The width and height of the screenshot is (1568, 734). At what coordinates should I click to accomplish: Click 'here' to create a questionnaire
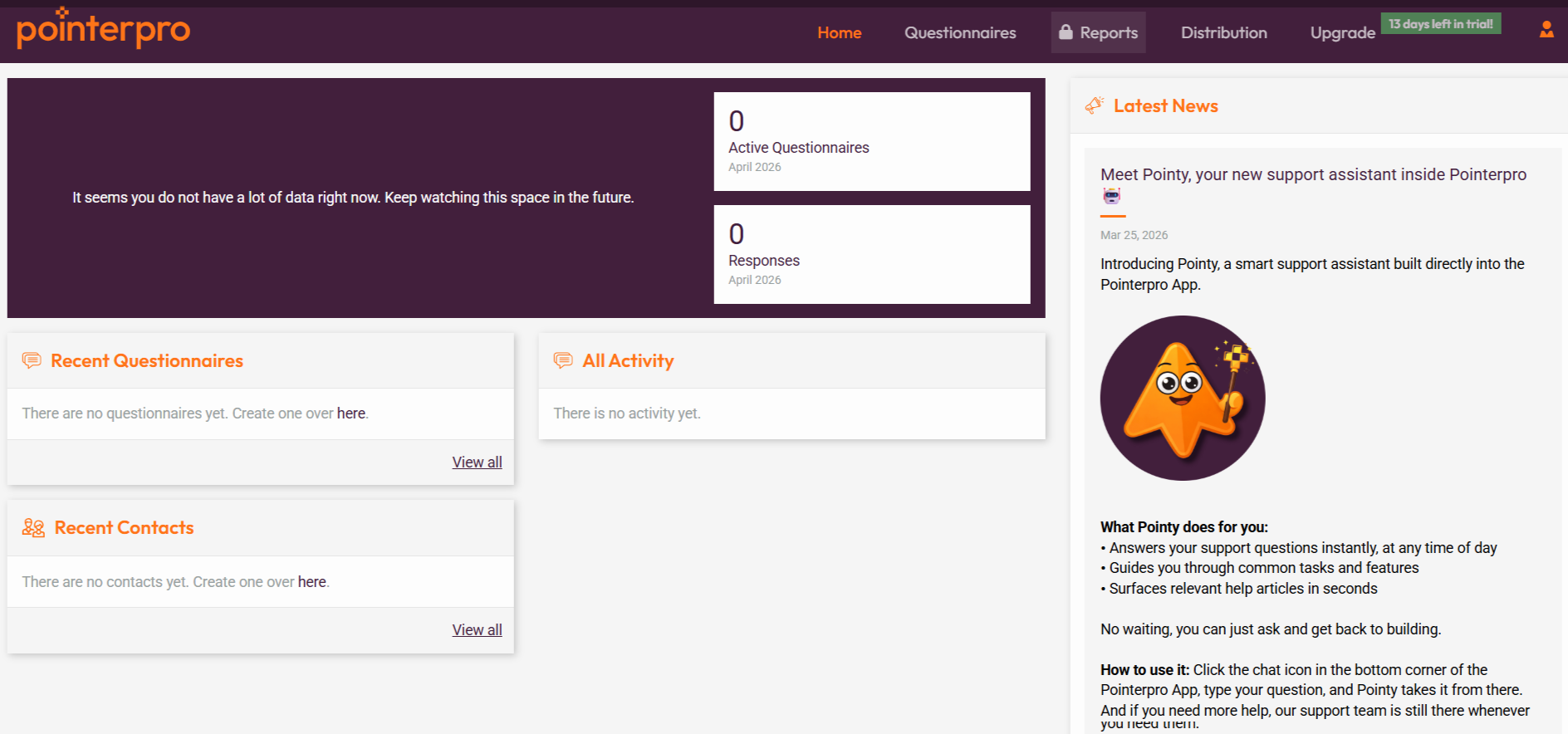(351, 413)
